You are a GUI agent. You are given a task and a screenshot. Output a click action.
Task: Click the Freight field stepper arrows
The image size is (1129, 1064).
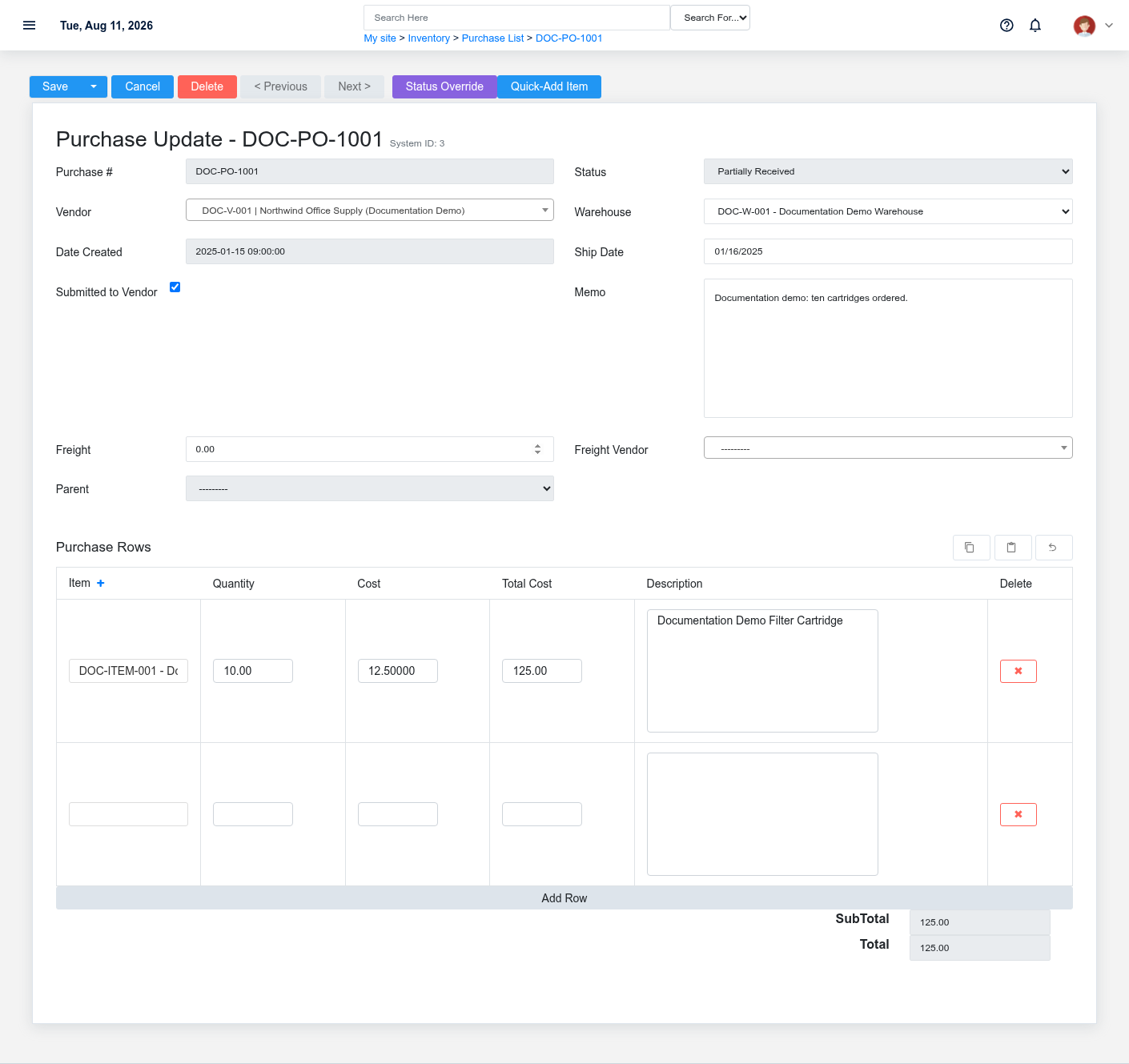pos(538,449)
